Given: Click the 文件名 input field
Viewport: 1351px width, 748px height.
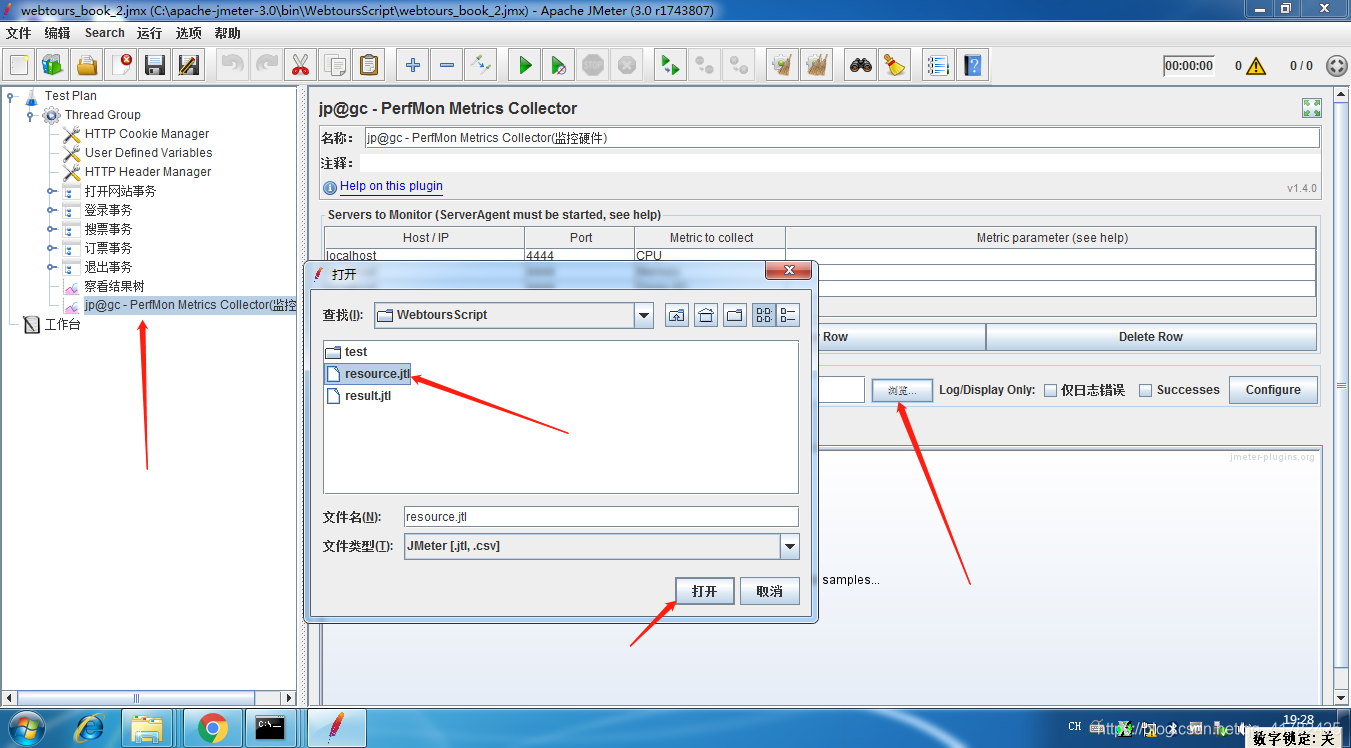Looking at the screenshot, I should tap(601, 517).
